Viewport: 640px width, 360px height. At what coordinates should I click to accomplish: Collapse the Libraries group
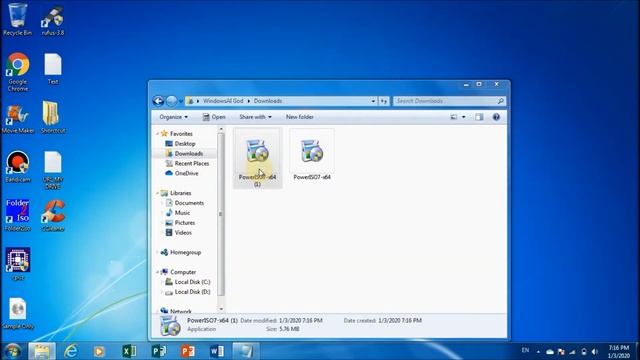click(x=158, y=193)
